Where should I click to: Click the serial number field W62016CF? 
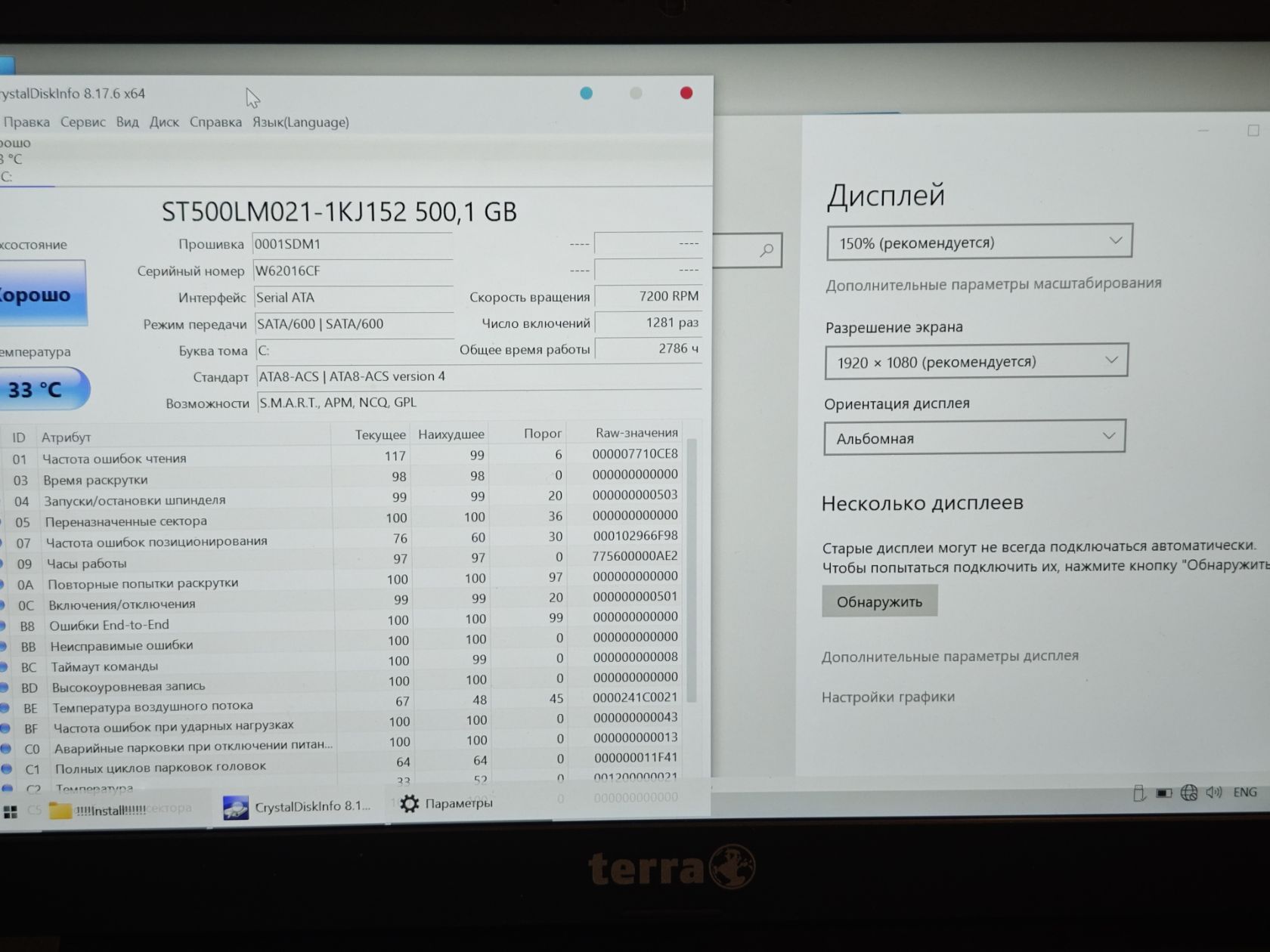352,270
